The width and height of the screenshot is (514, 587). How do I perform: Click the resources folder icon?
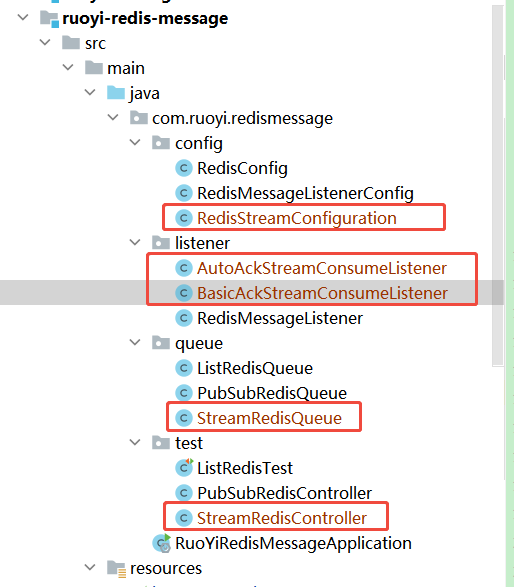tap(116, 568)
